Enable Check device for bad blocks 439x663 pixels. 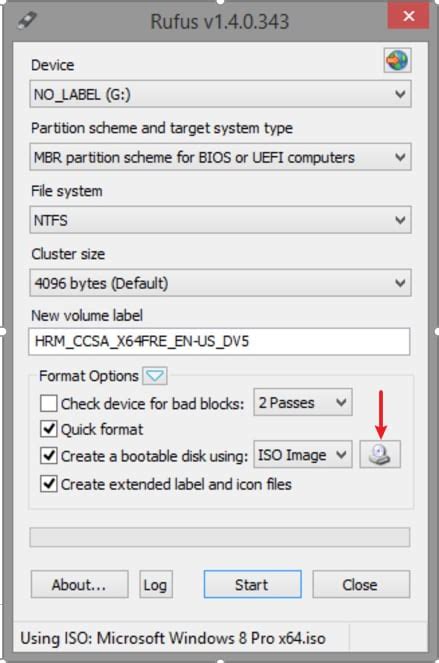pyautogui.click(x=49, y=403)
